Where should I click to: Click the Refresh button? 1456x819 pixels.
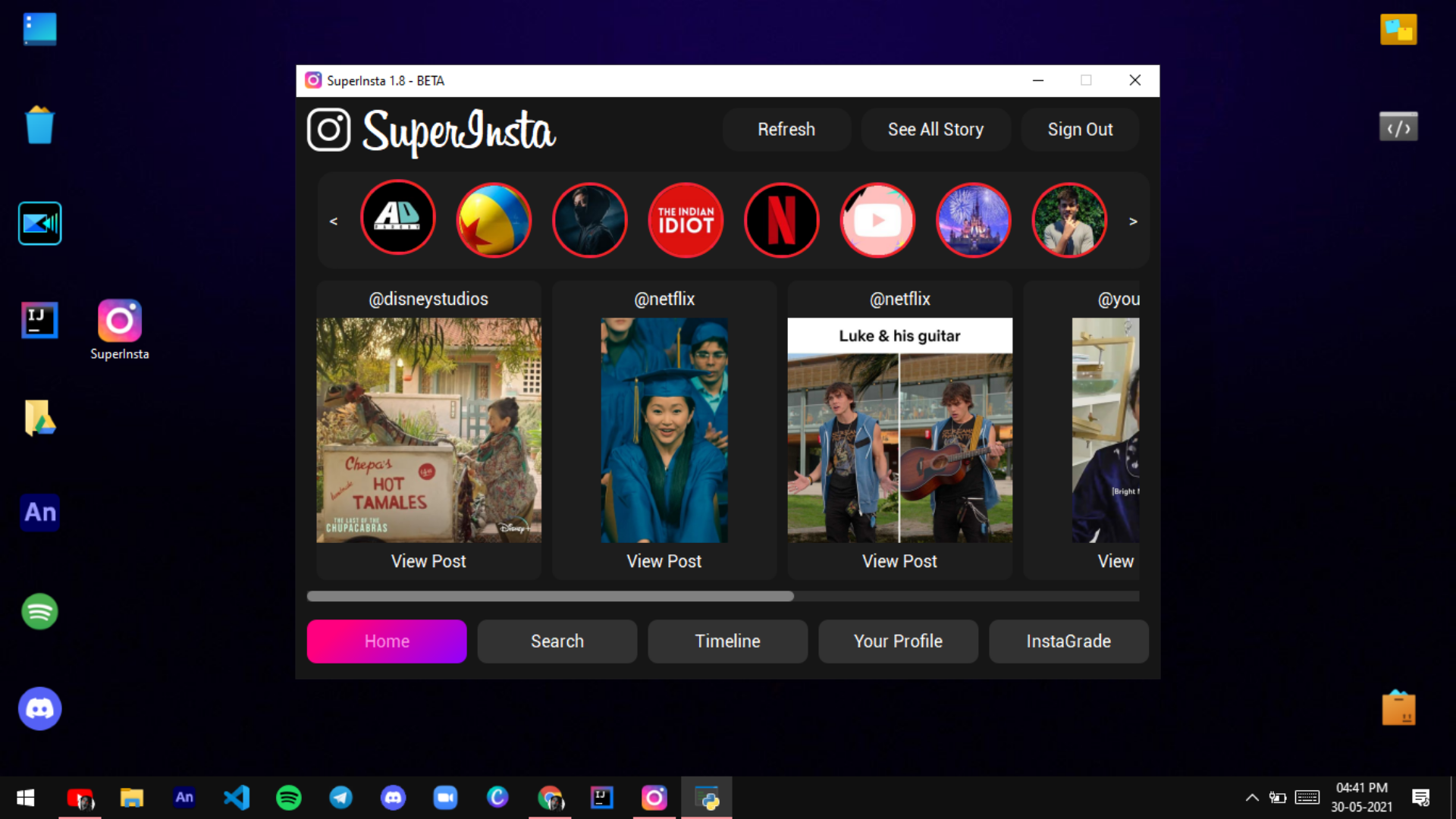786,130
